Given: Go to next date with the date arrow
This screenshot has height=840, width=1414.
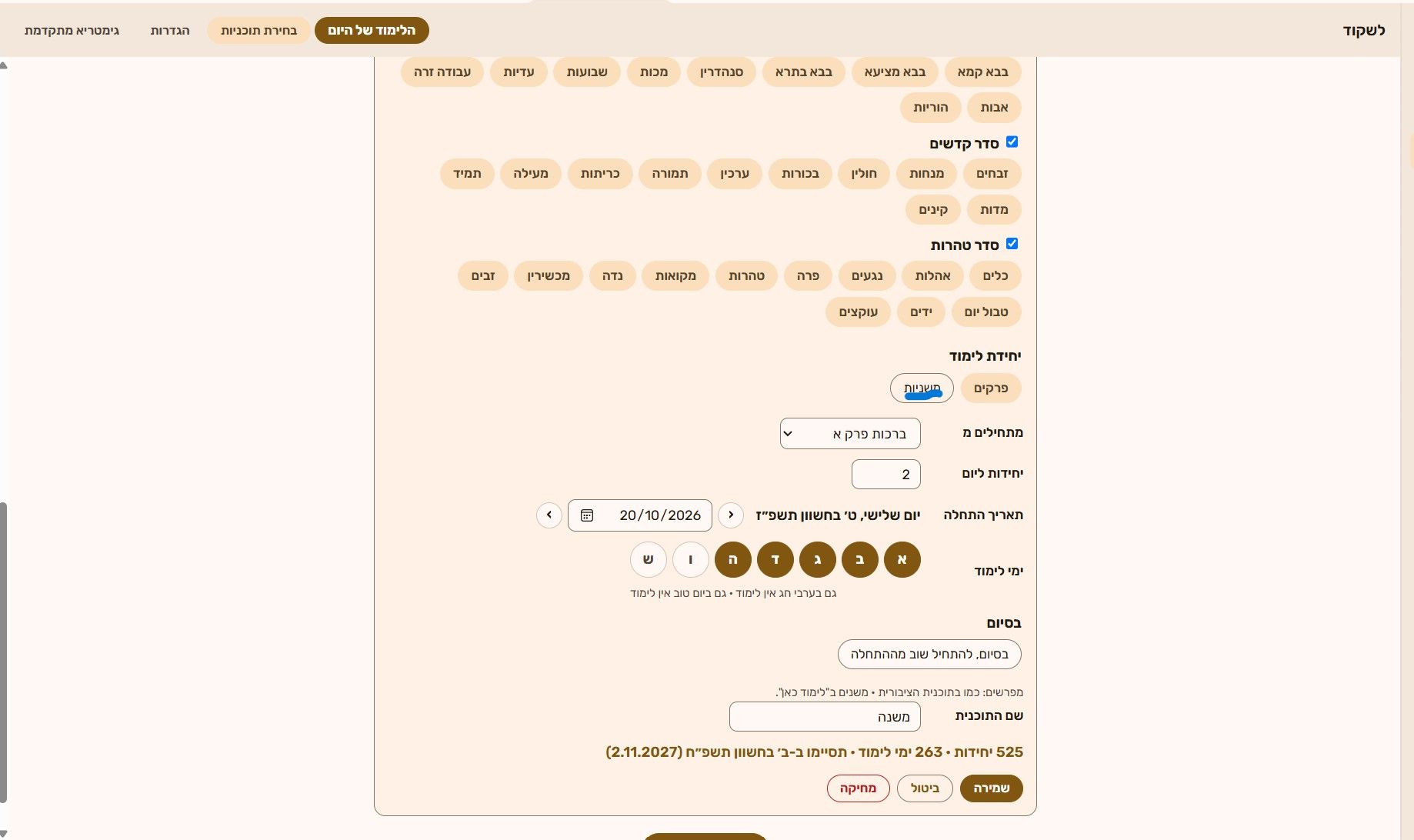Looking at the screenshot, I should click(x=549, y=515).
